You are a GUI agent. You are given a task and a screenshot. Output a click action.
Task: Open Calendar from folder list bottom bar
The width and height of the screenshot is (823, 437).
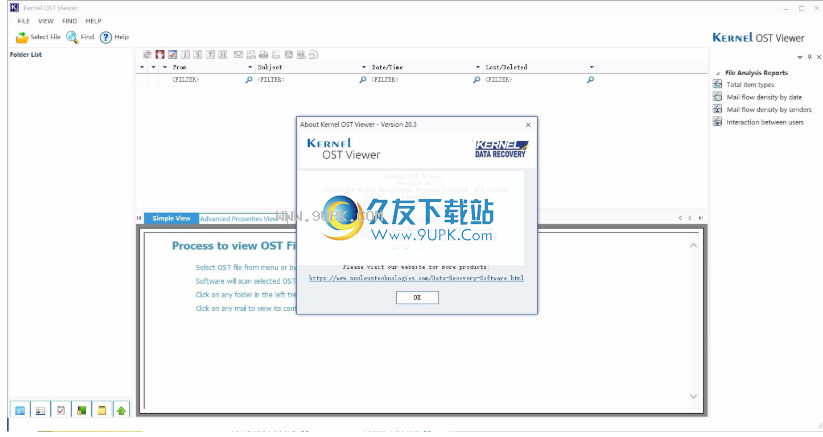[x=20, y=410]
